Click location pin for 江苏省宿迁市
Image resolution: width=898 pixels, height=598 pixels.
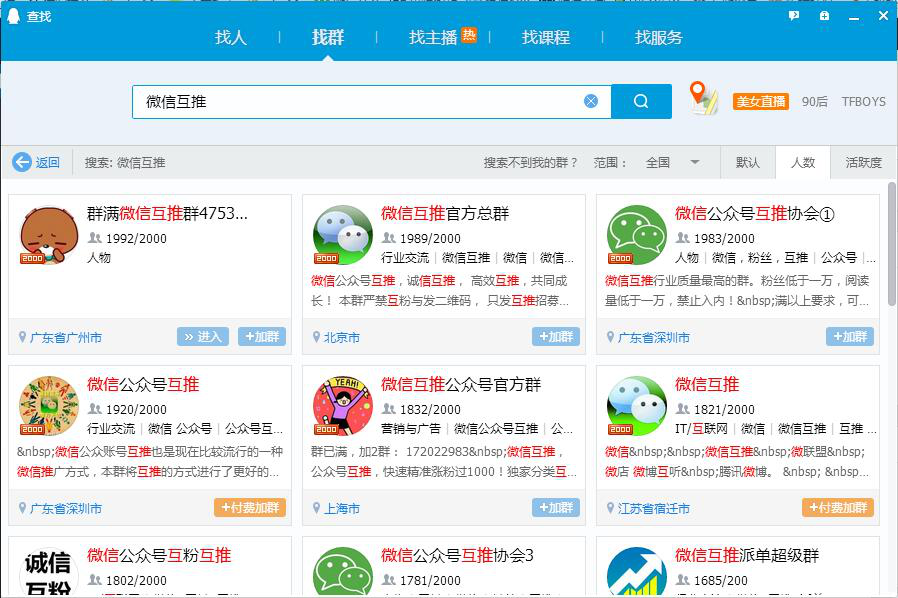point(610,507)
